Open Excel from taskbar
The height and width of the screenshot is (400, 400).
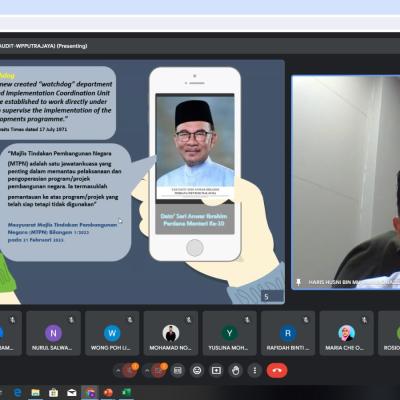(x=126, y=393)
